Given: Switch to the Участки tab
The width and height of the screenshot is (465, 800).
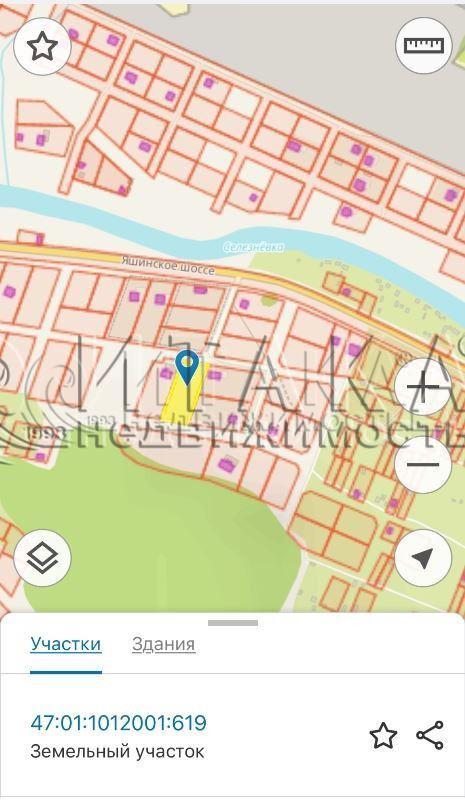Looking at the screenshot, I should 65,644.
